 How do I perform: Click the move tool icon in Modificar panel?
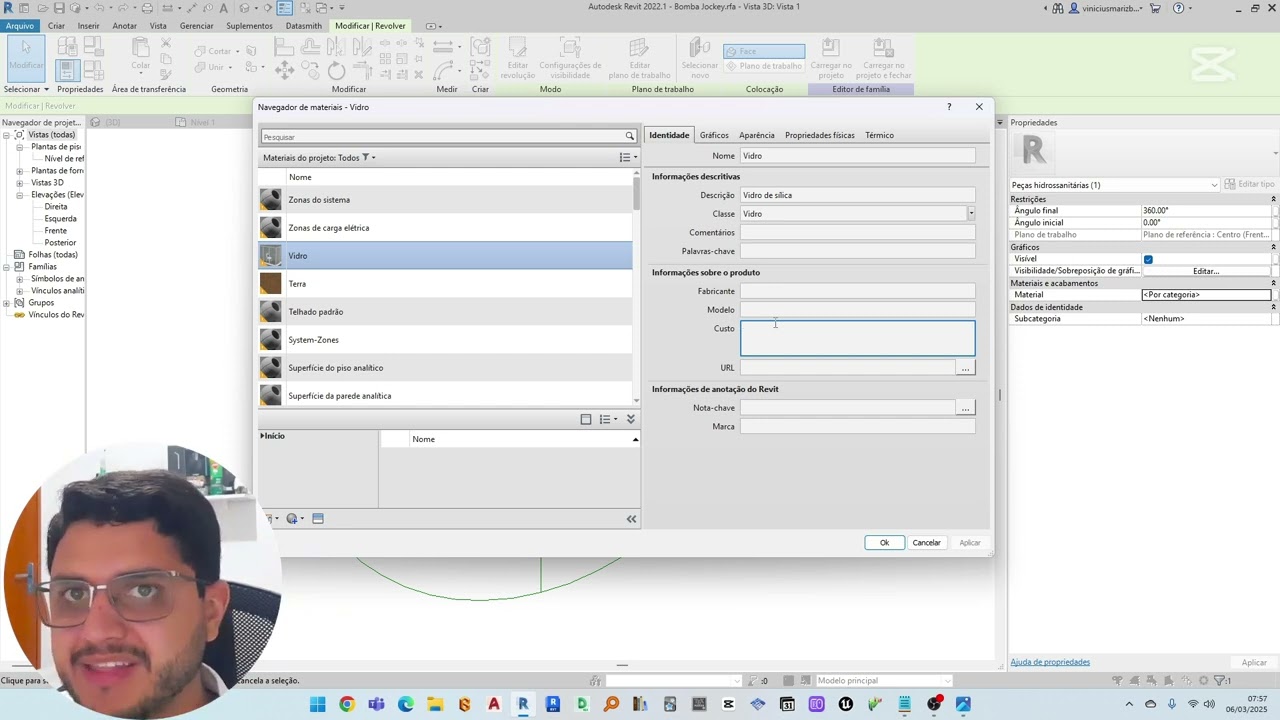[x=284, y=70]
